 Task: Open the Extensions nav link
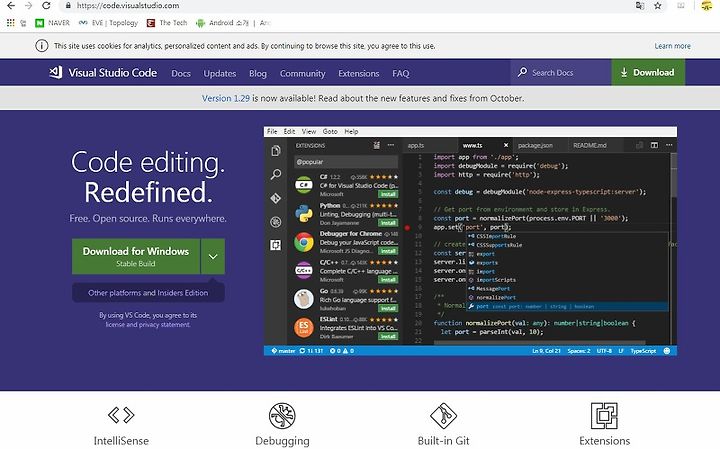pos(359,73)
